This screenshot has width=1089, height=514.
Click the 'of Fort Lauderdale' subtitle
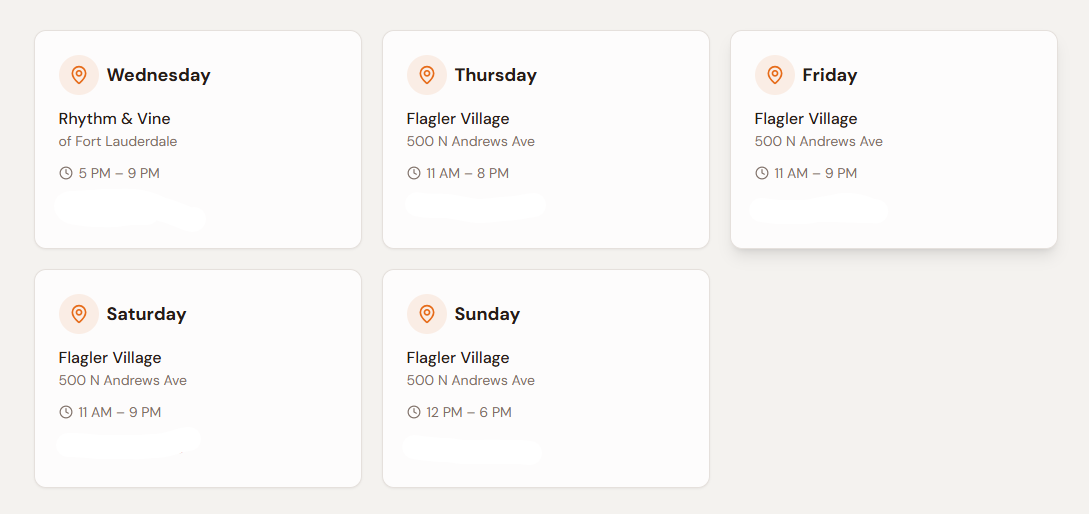coord(118,141)
